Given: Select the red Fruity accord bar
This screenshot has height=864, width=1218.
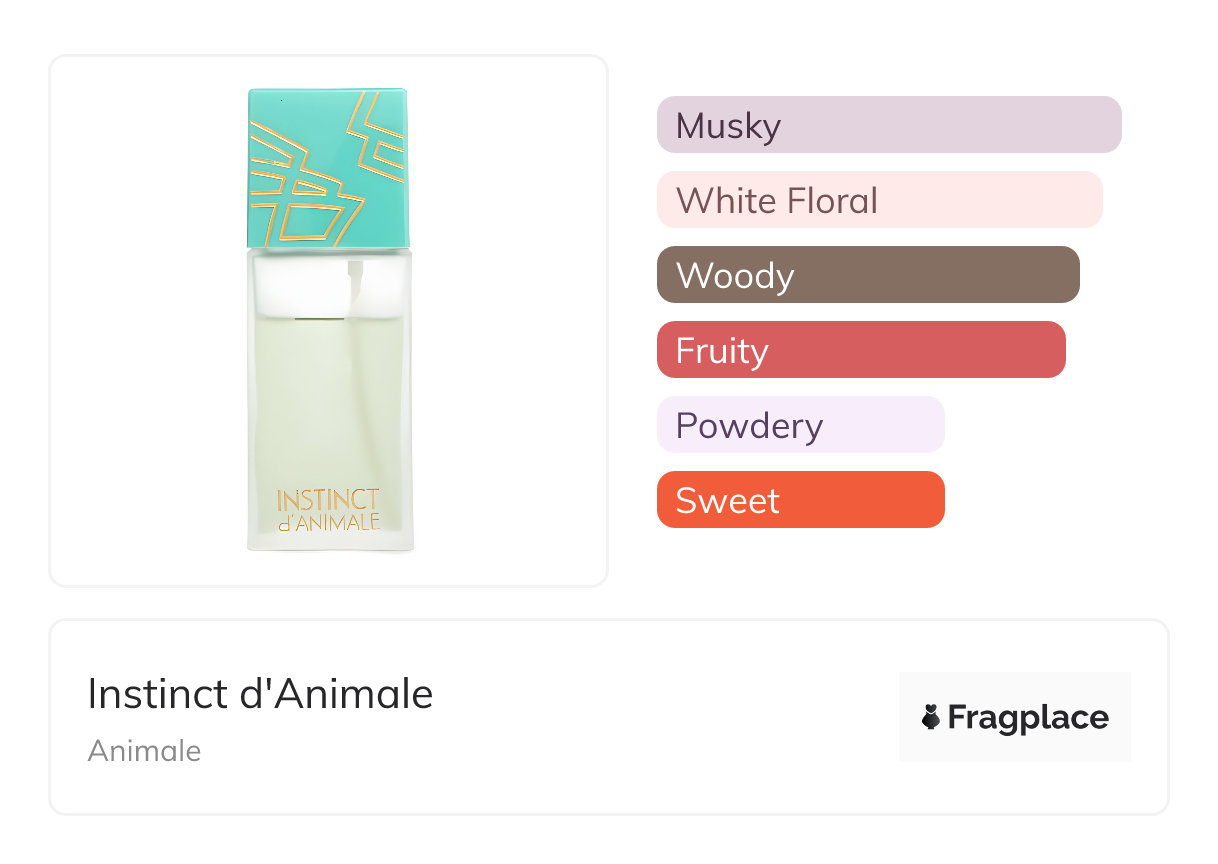Looking at the screenshot, I should point(861,350).
